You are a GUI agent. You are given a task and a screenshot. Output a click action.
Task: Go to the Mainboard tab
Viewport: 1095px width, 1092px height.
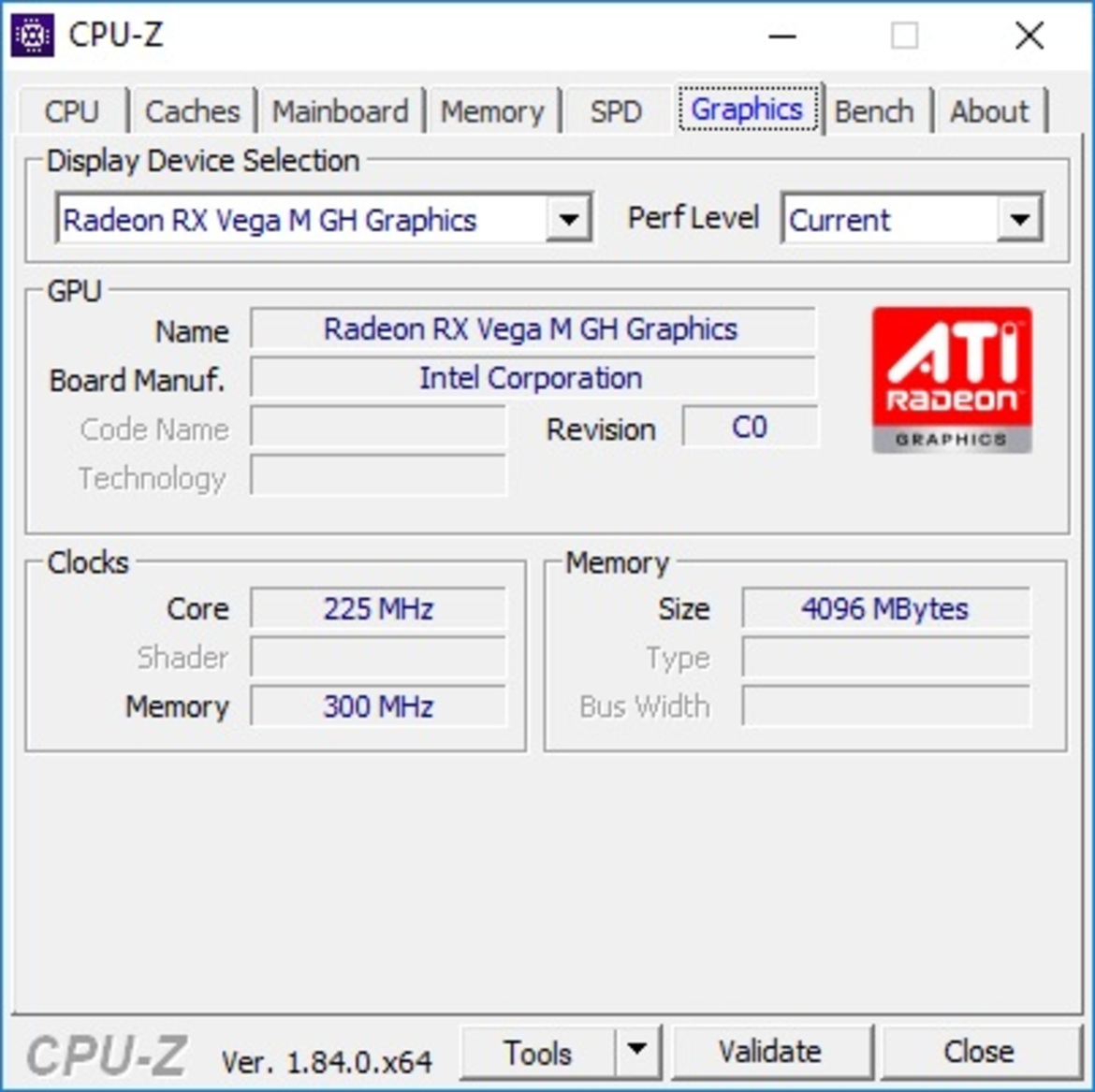pyautogui.click(x=341, y=111)
